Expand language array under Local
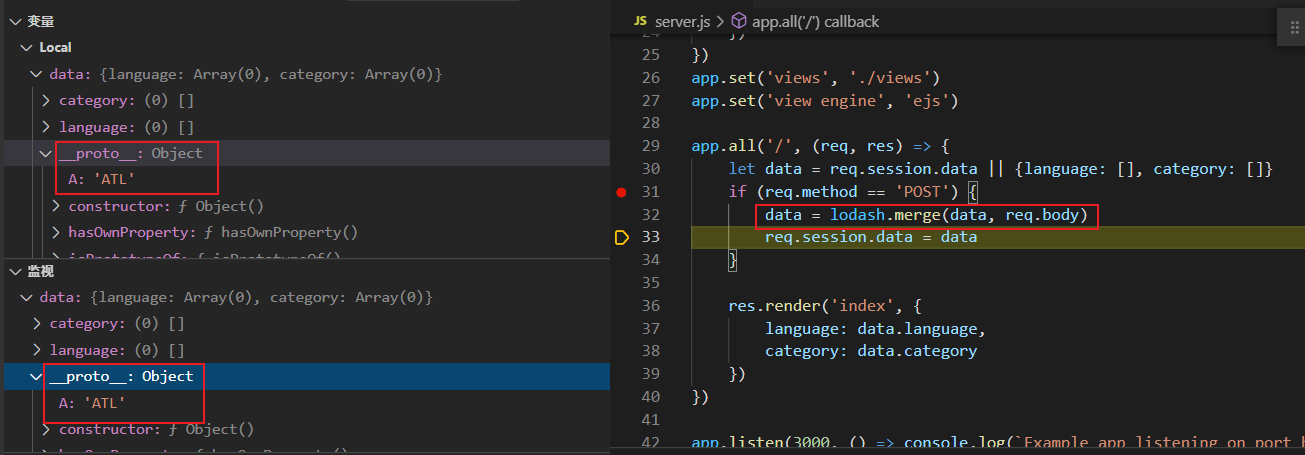The width and height of the screenshot is (1305, 455). point(46,127)
